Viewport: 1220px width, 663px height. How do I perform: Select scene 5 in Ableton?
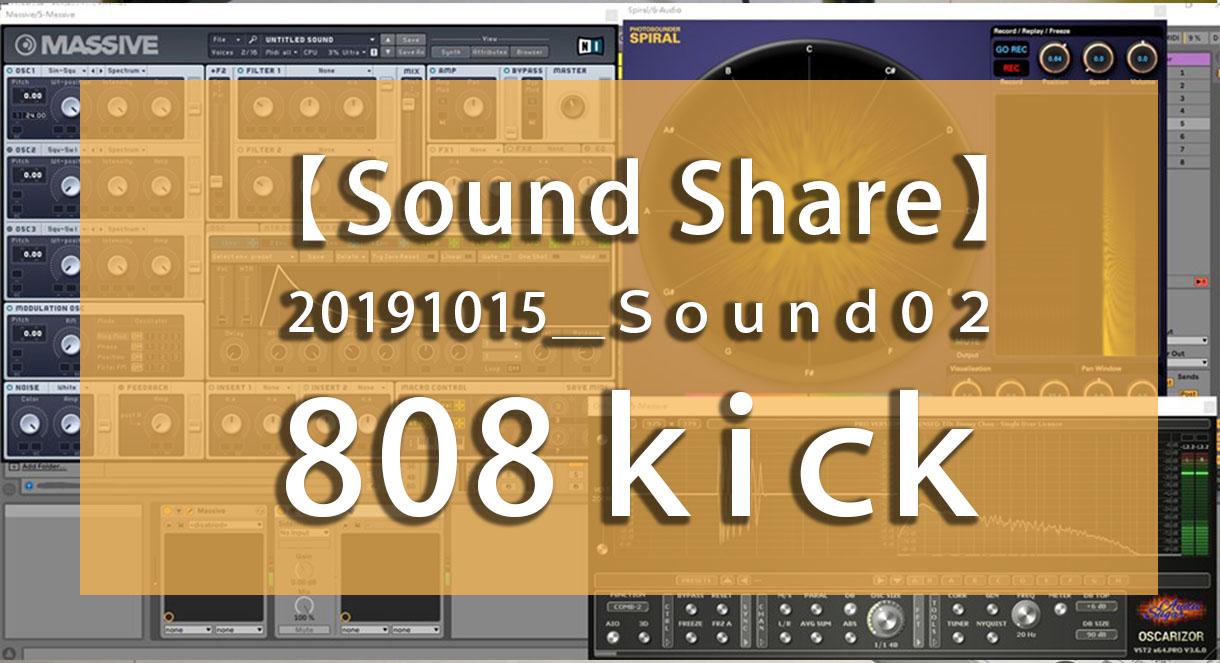point(1188,124)
